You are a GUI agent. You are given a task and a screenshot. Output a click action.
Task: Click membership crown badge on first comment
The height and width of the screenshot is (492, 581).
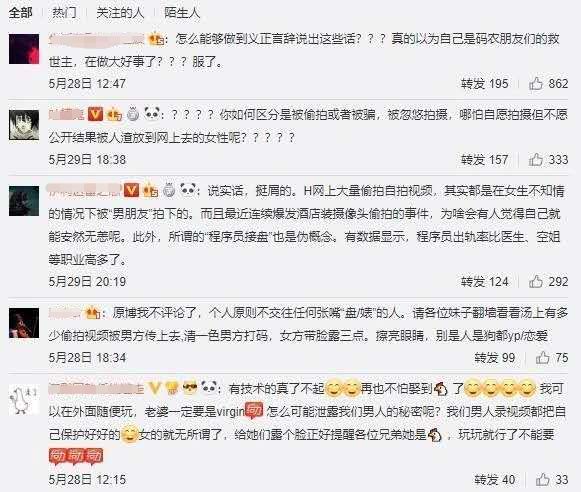click(157, 39)
